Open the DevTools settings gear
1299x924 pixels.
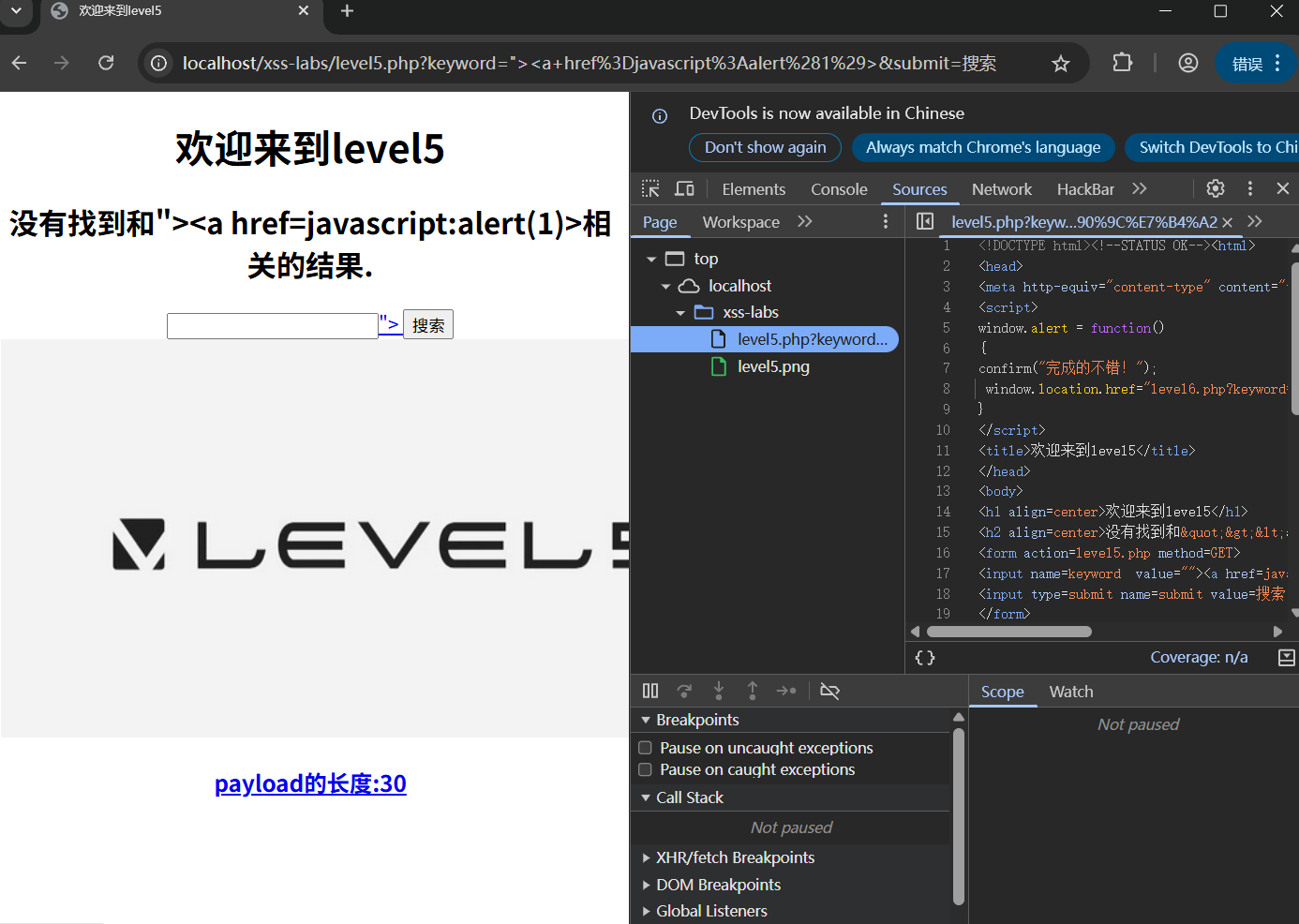click(x=1216, y=188)
